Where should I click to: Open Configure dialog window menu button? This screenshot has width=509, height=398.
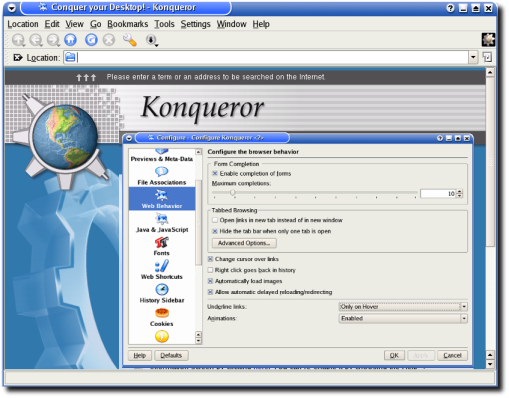click(129, 138)
